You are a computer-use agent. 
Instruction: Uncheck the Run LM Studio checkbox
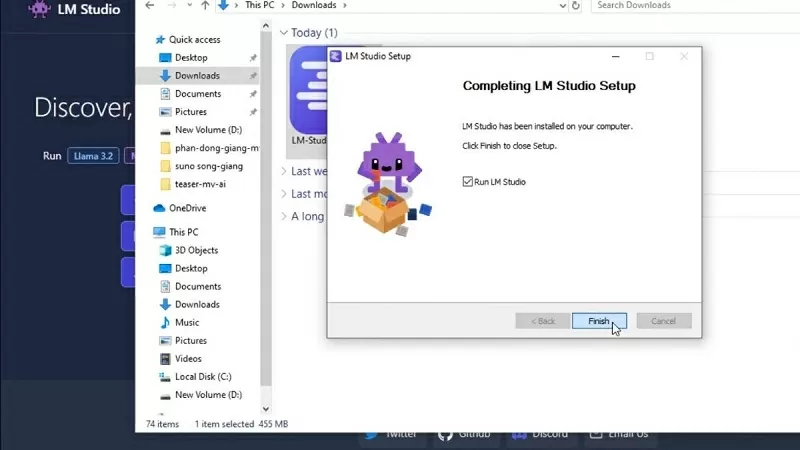click(467, 182)
